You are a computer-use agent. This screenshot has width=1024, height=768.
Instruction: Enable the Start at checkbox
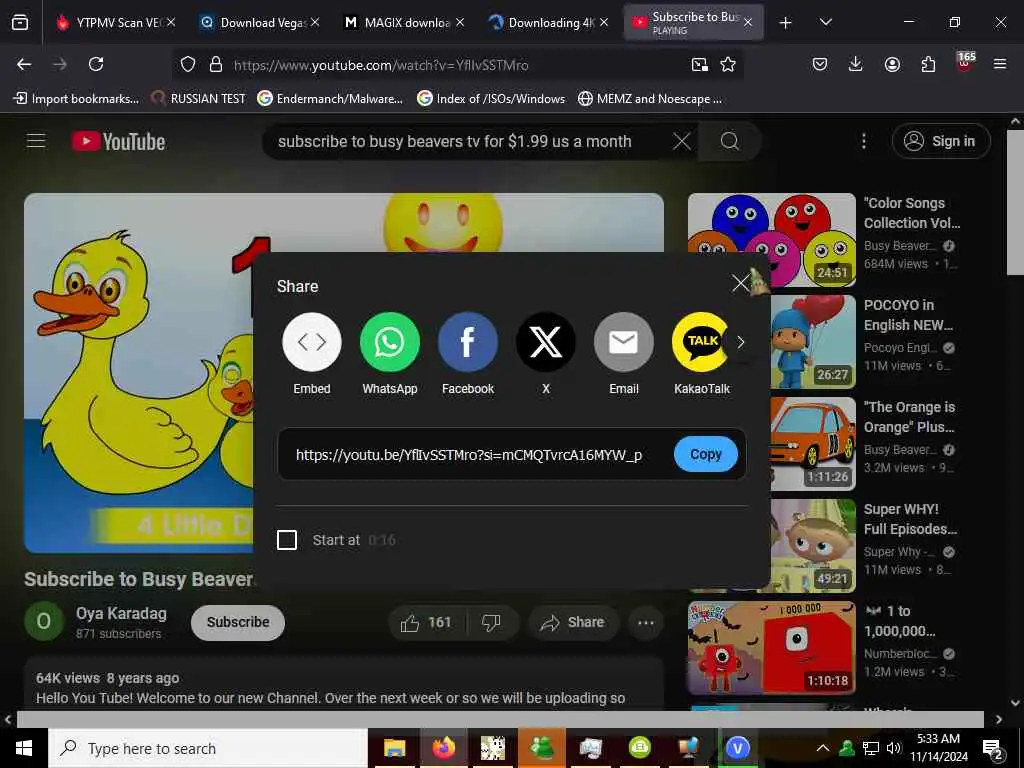[287, 540]
